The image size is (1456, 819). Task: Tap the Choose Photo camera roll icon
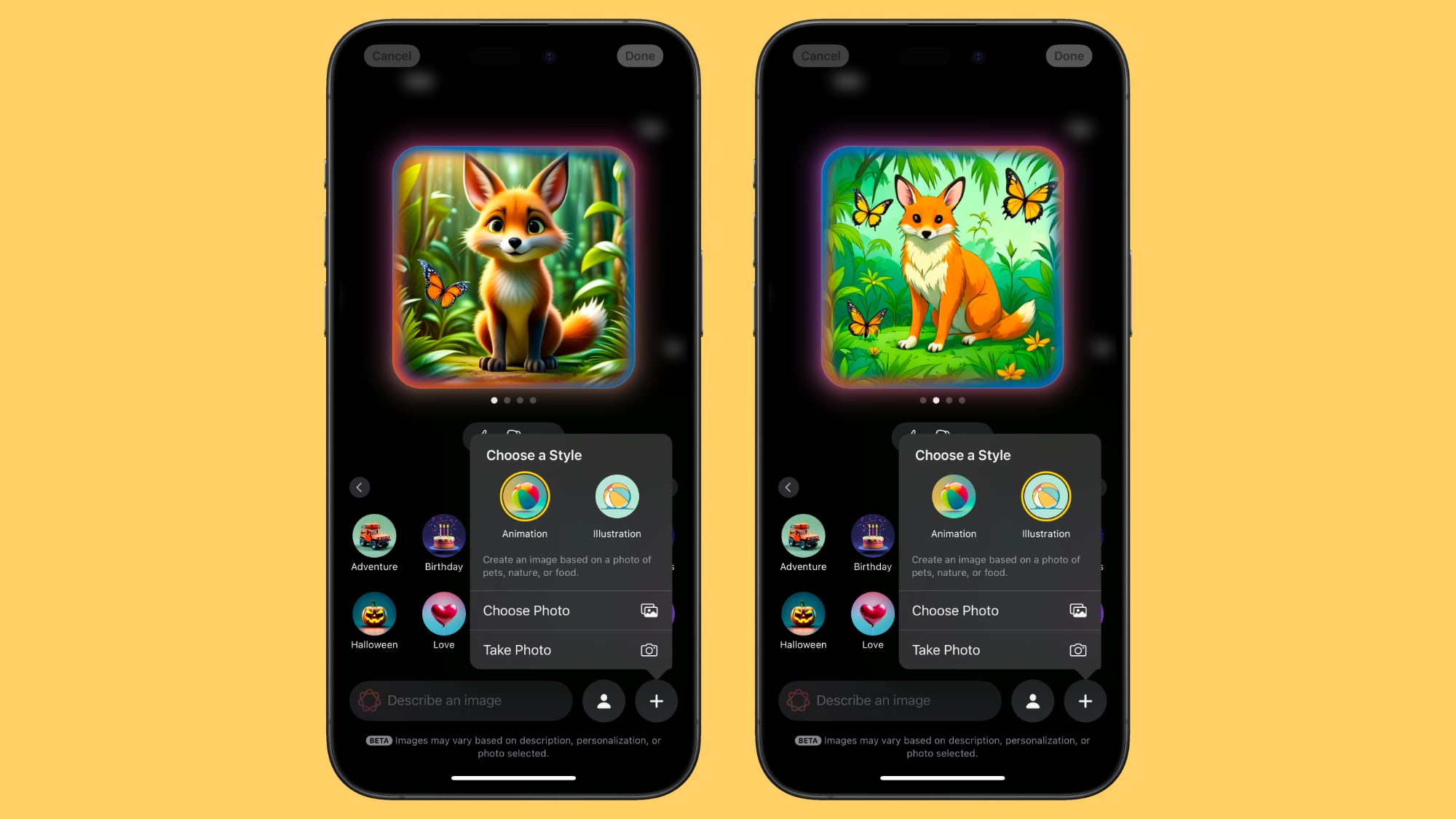648,610
